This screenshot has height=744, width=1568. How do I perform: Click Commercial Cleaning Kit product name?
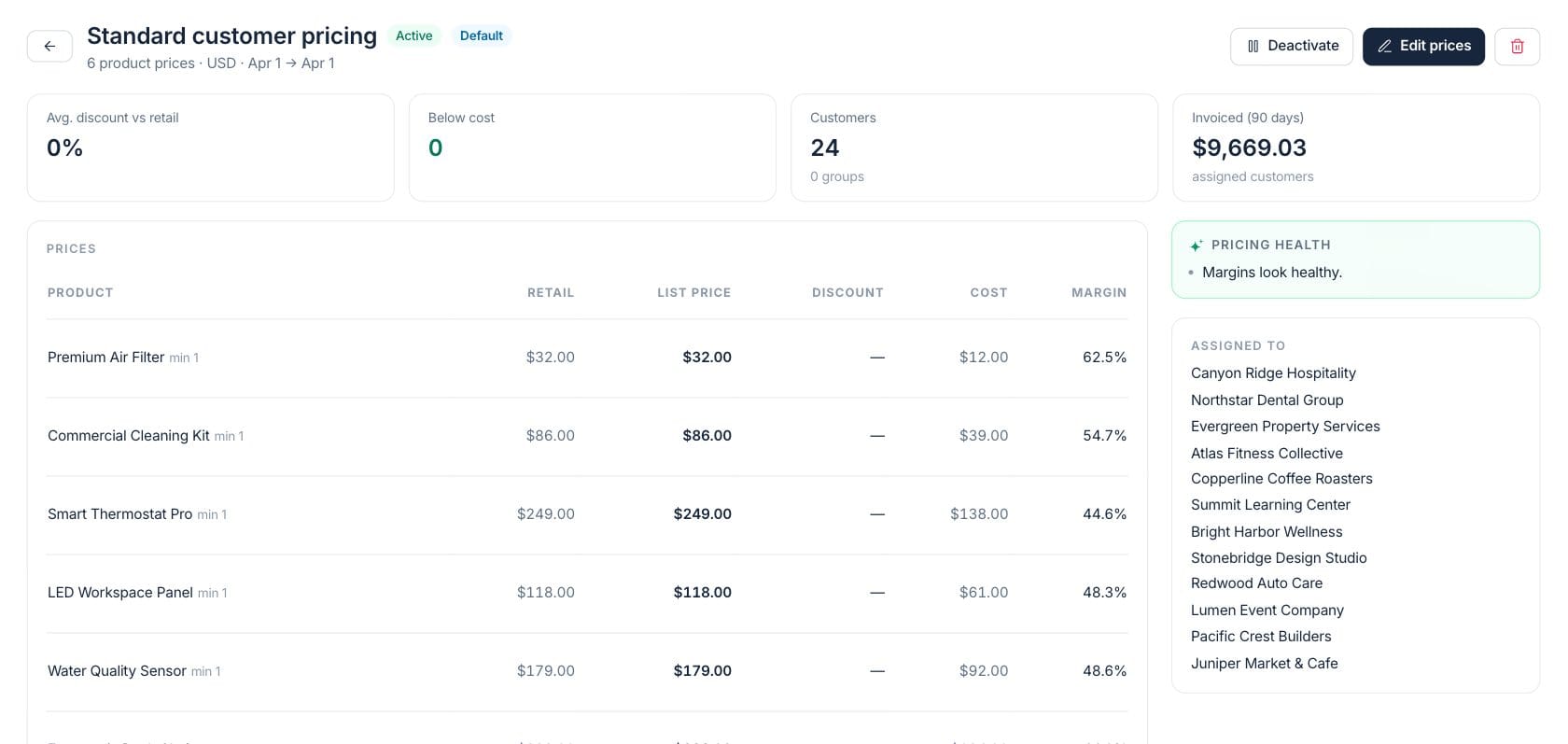tap(129, 436)
